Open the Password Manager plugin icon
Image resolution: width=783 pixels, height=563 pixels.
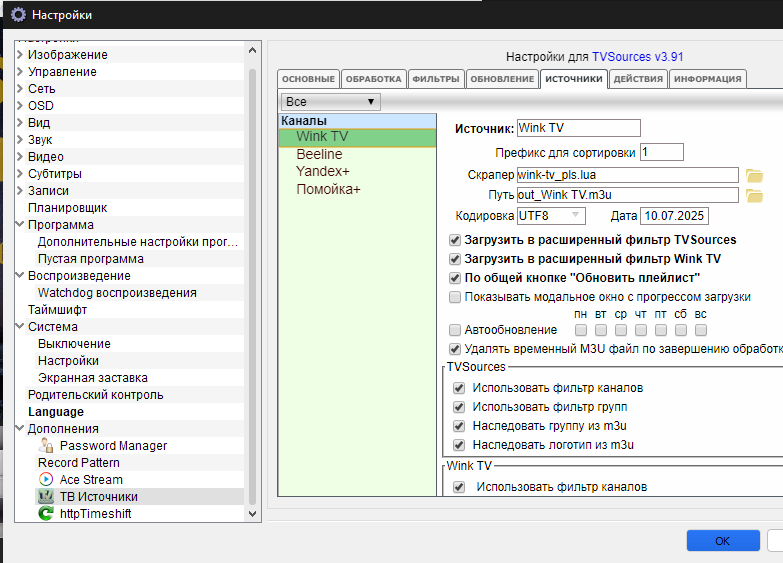tap(46, 446)
